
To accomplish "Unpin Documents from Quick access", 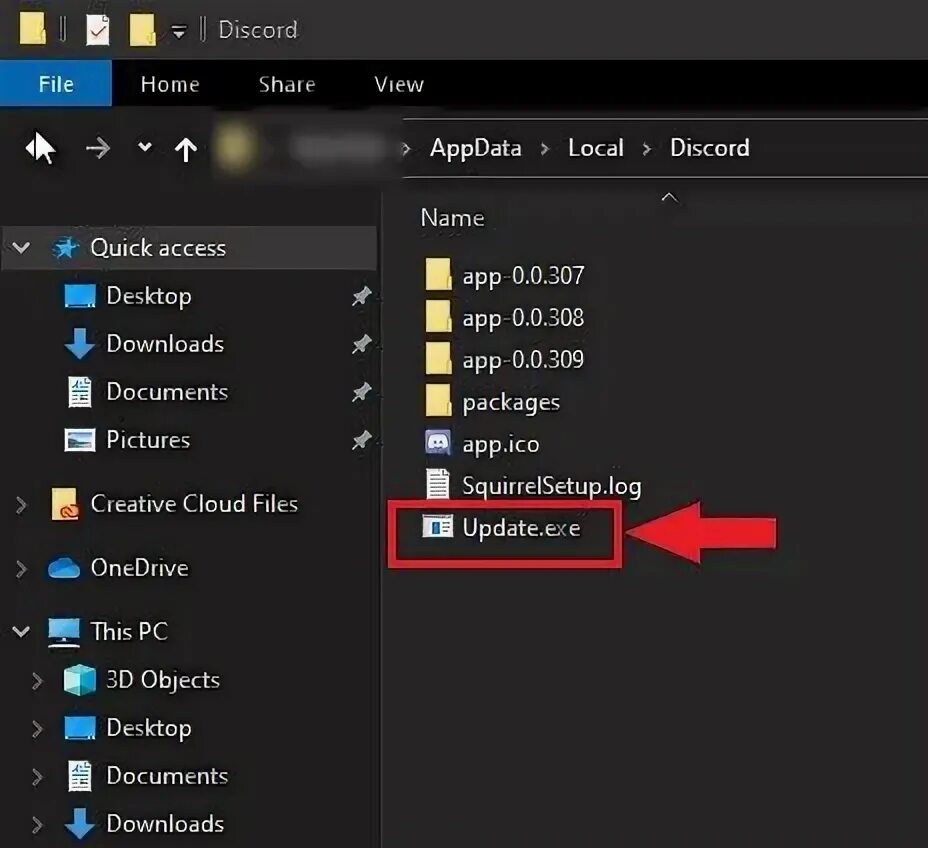I will (361, 392).
